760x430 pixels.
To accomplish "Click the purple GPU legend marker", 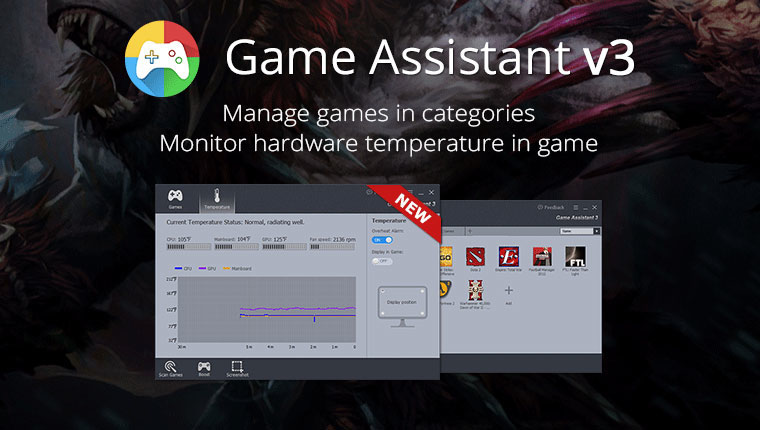I will click(x=202, y=268).
